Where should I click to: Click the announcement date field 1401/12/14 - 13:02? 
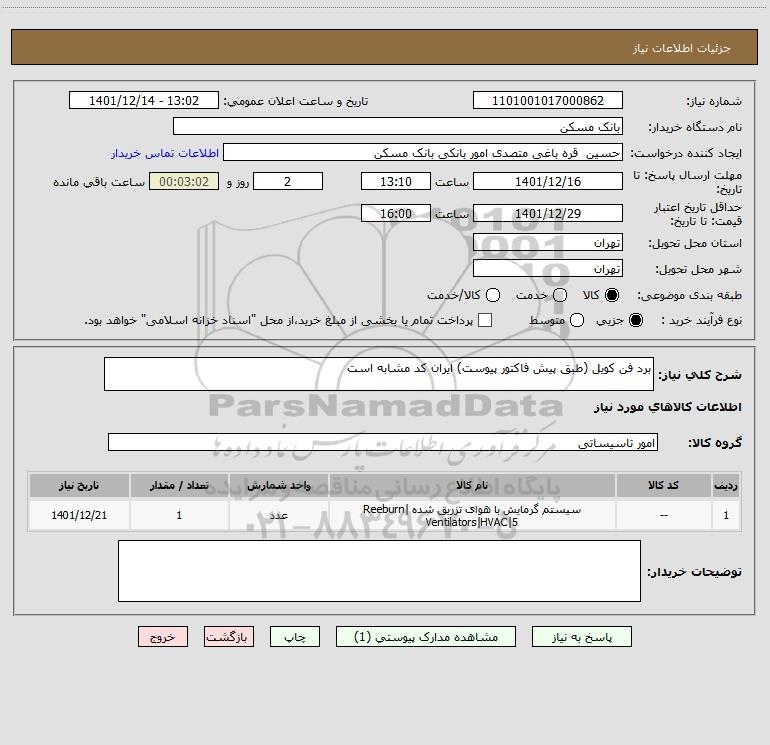(x=143, y=100)
